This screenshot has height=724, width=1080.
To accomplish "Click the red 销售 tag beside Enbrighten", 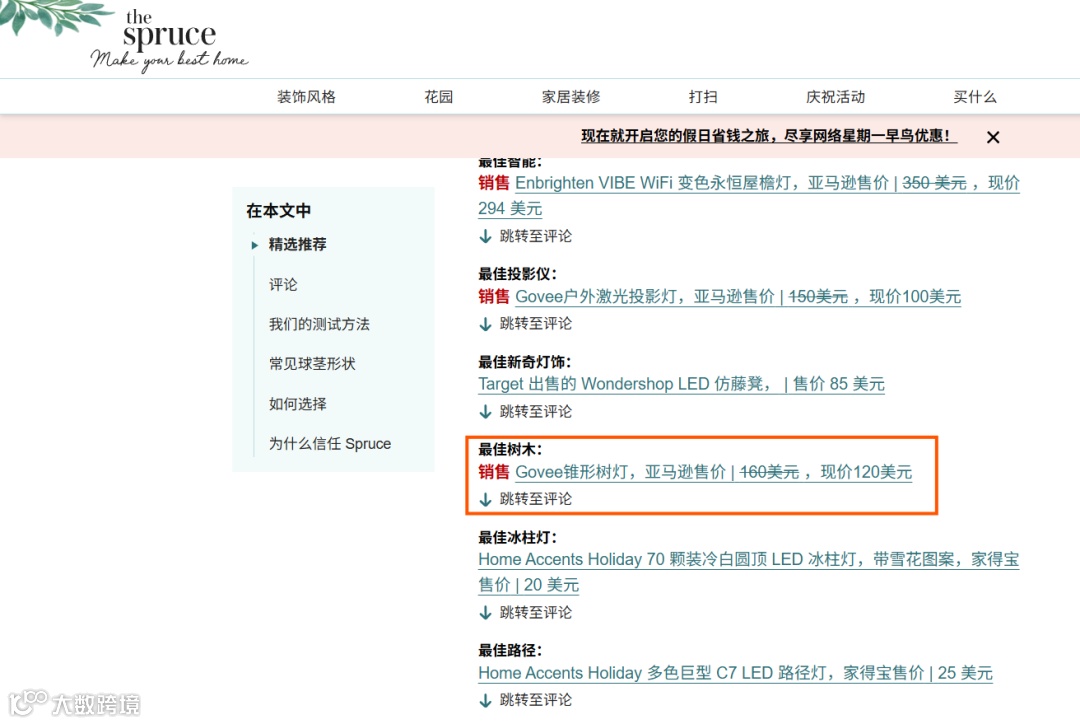I will pyautogui.click(x=494, y=183).
